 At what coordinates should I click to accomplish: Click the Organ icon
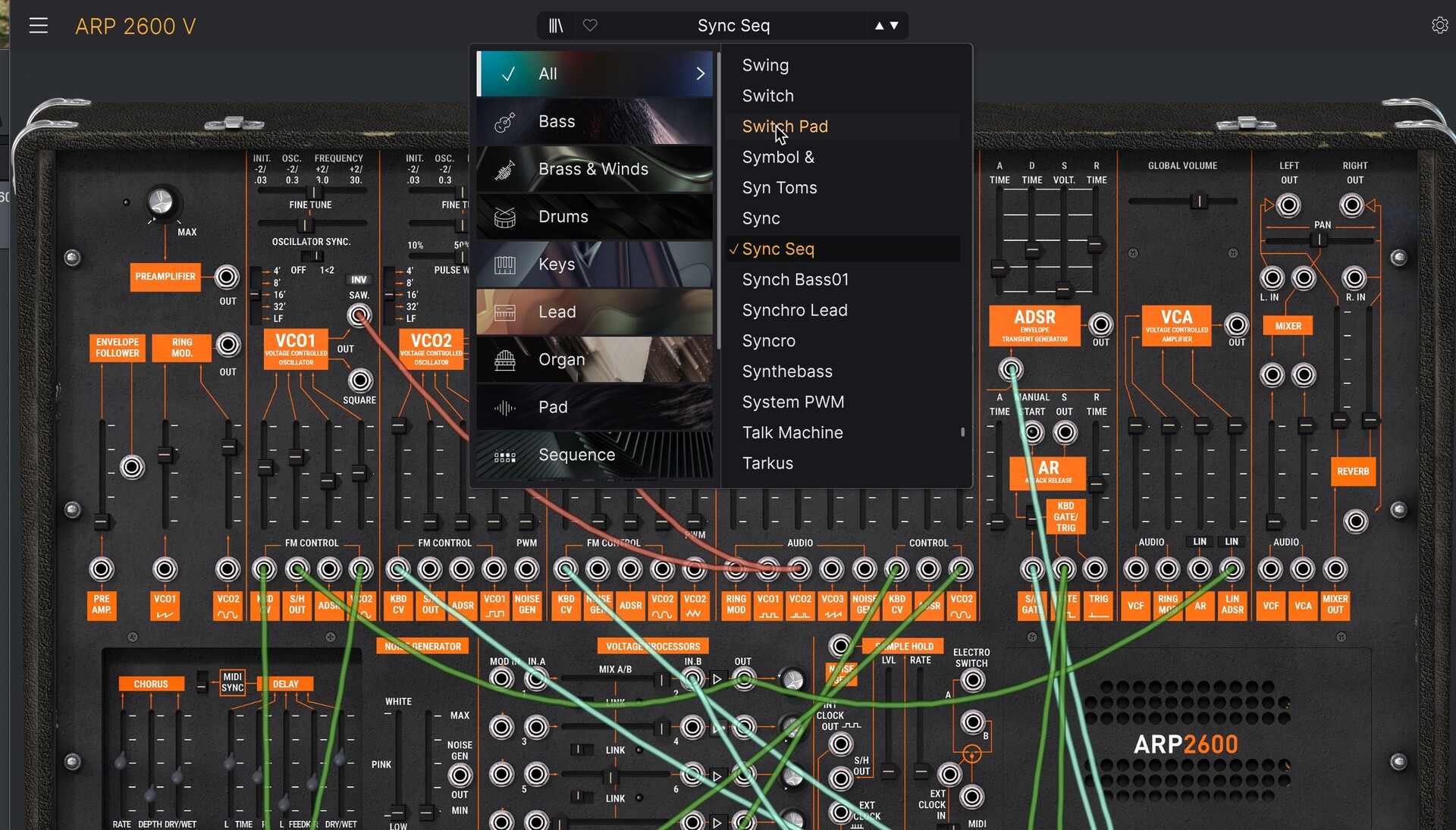pyautogui.click(x=505, y=360)
